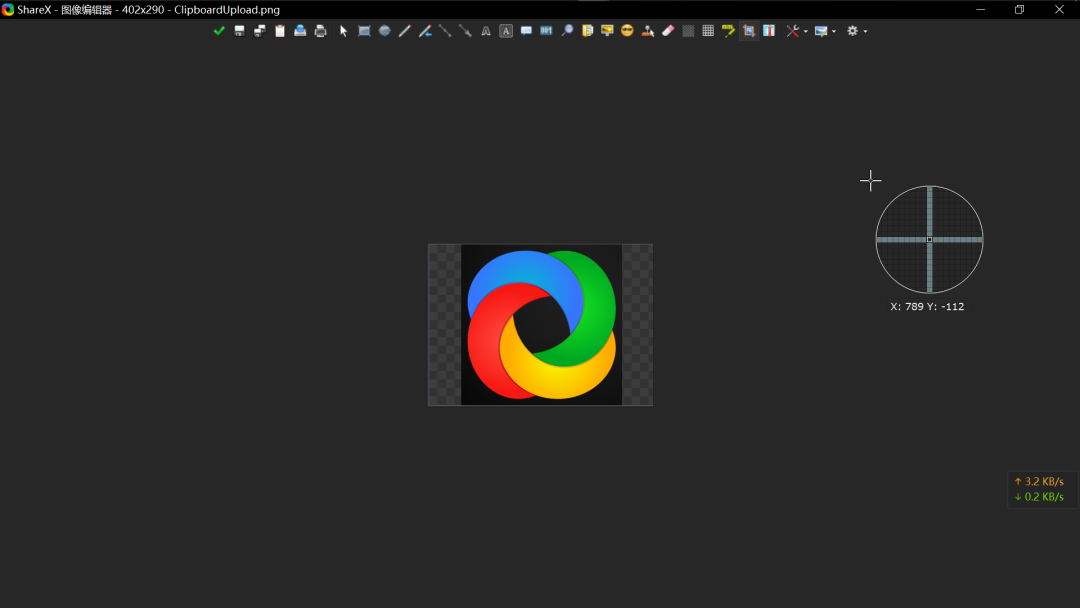Open the gear options dropdown

(x=857, y=31)
